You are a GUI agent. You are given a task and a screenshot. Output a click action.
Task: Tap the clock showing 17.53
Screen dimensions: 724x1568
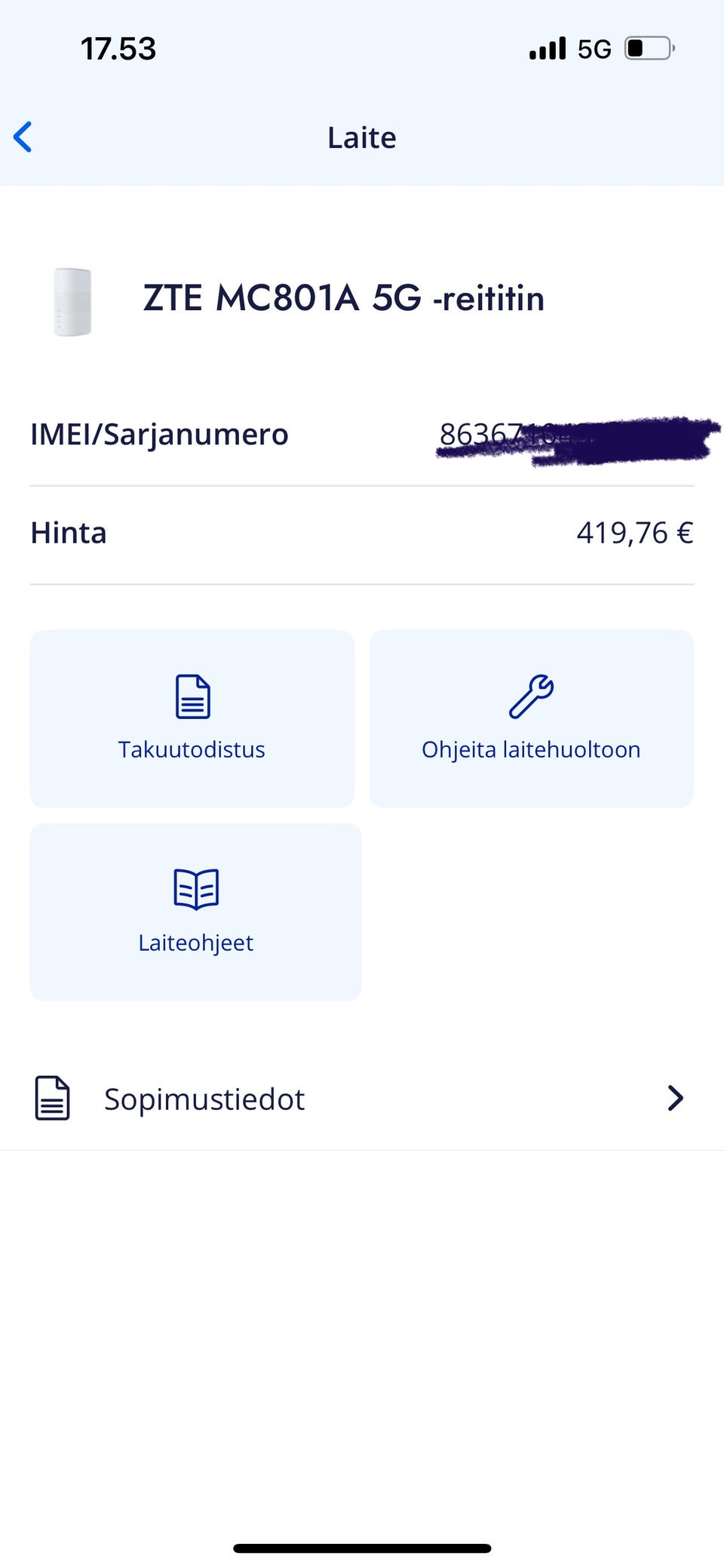click(118, 50)
